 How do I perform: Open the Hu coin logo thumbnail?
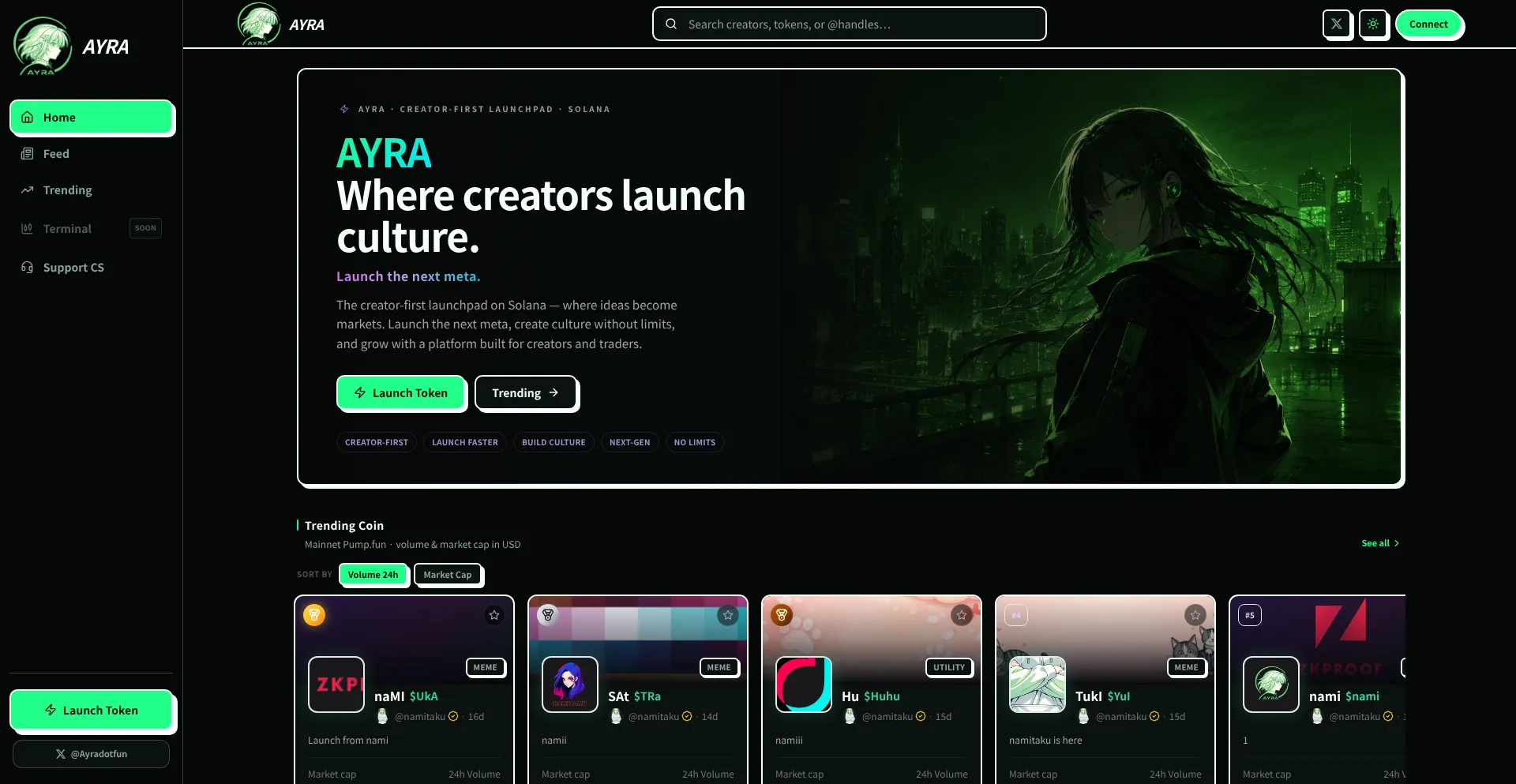804,685
